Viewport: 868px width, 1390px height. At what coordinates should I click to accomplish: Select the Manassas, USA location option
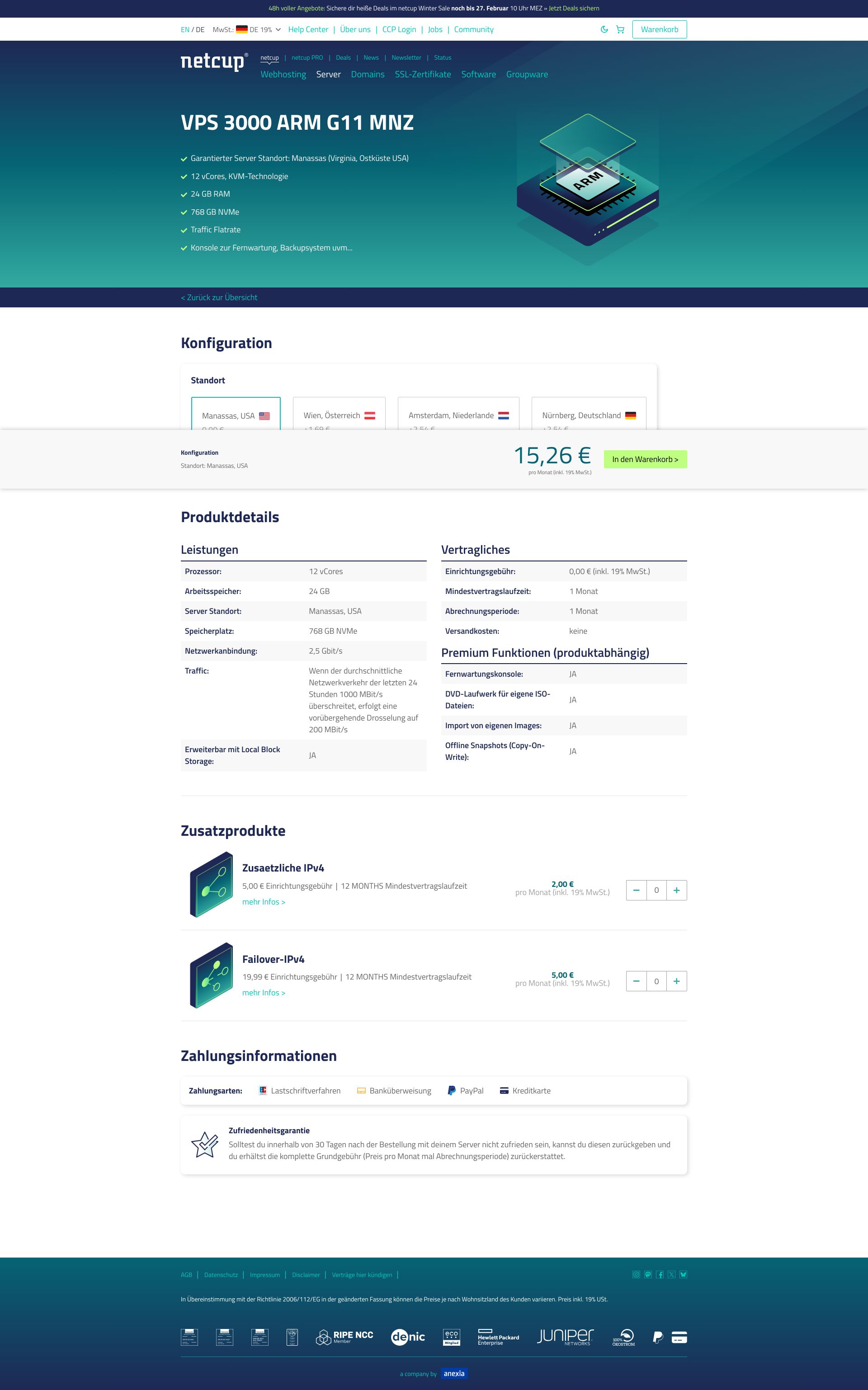coord(236,413)
